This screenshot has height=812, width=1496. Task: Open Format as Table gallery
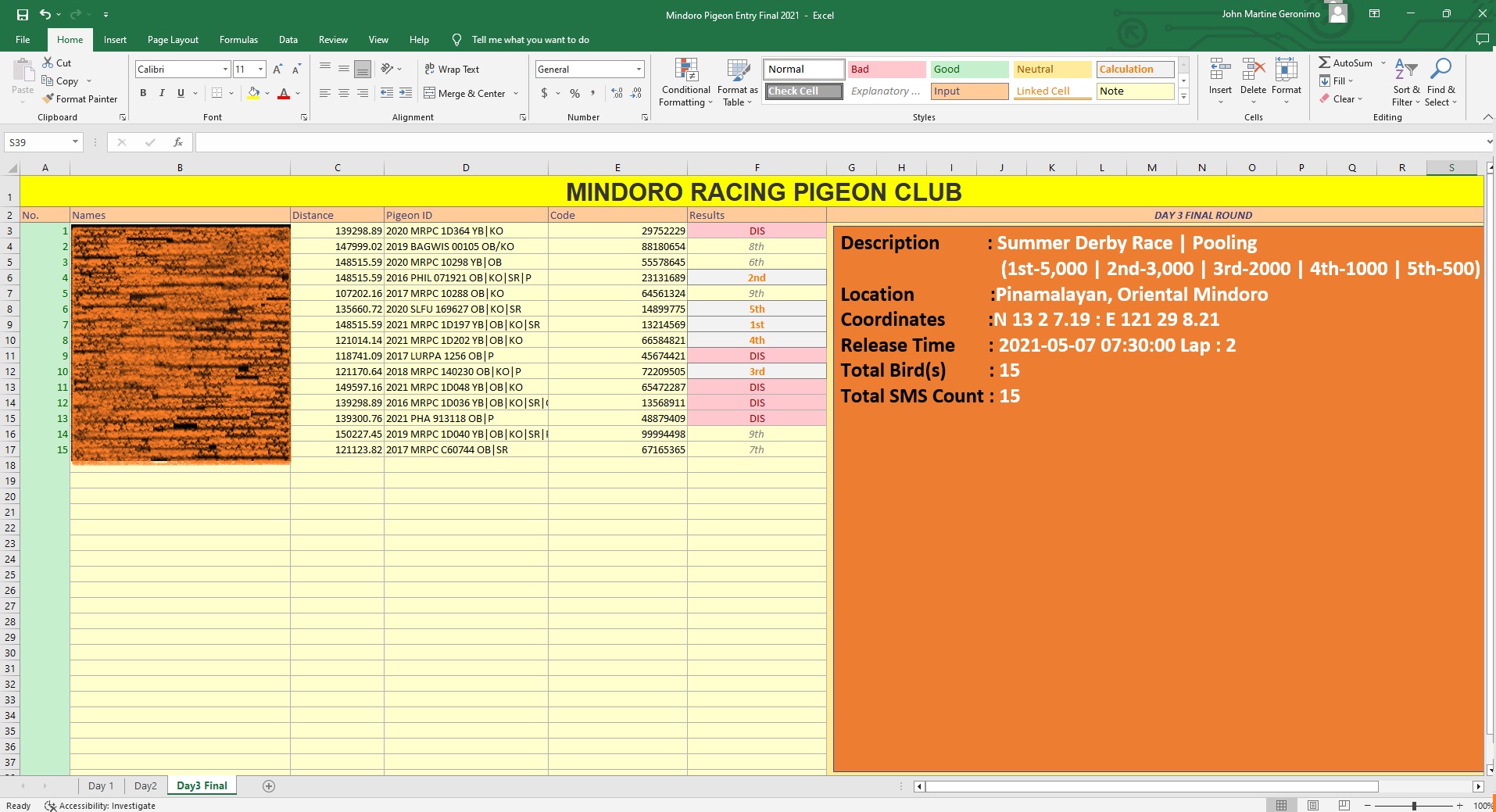pos(738,83)
